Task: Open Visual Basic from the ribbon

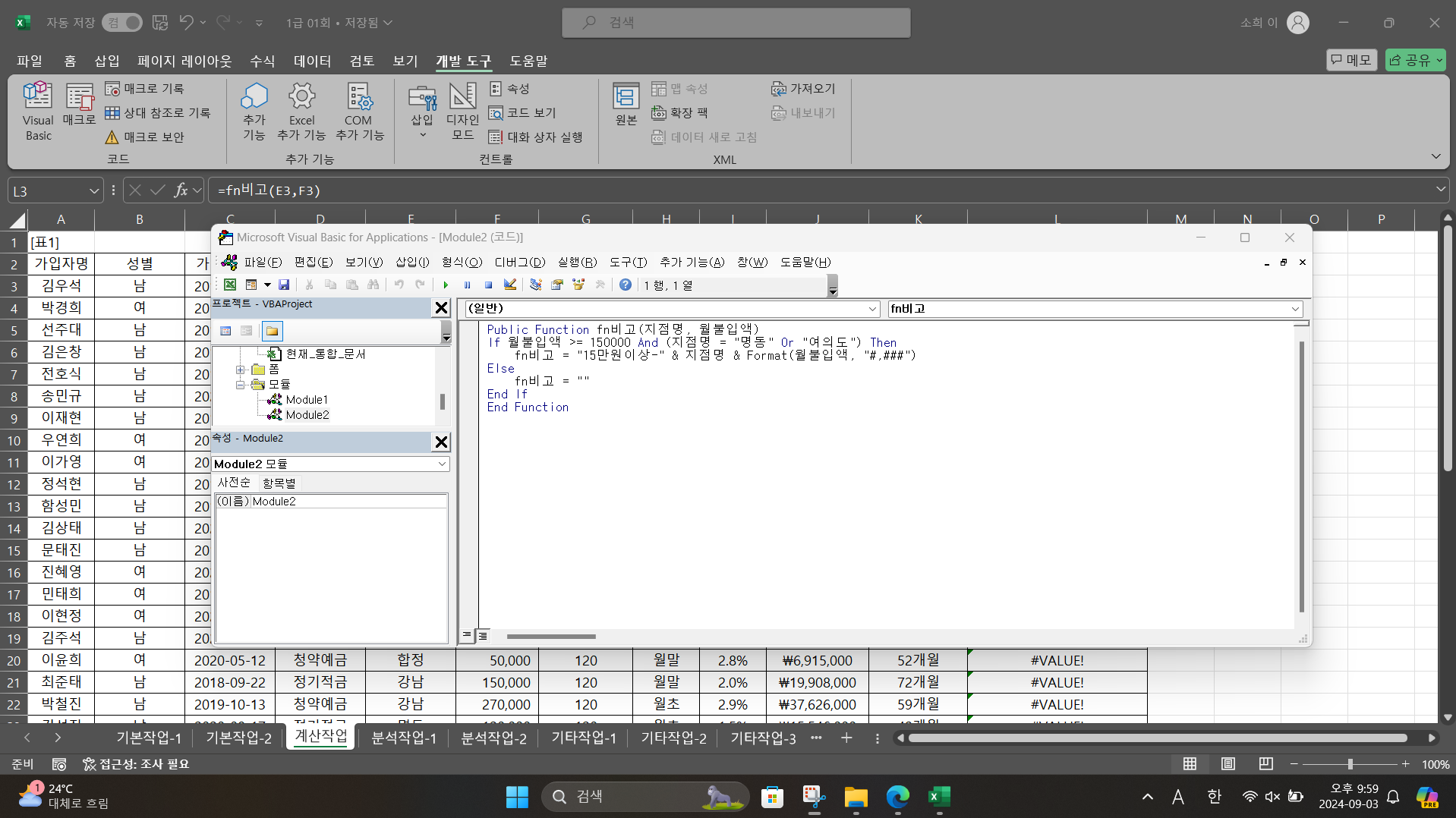Action: click(38, 112)
